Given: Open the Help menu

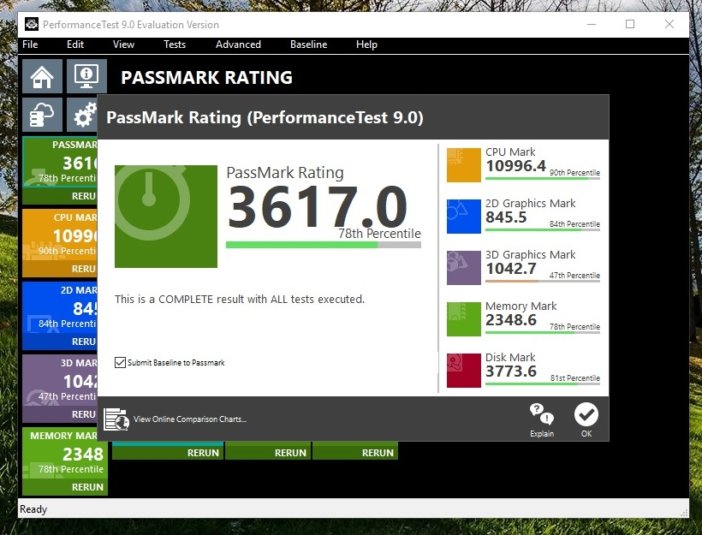Looking at the screenshot, I should point(367,44).
